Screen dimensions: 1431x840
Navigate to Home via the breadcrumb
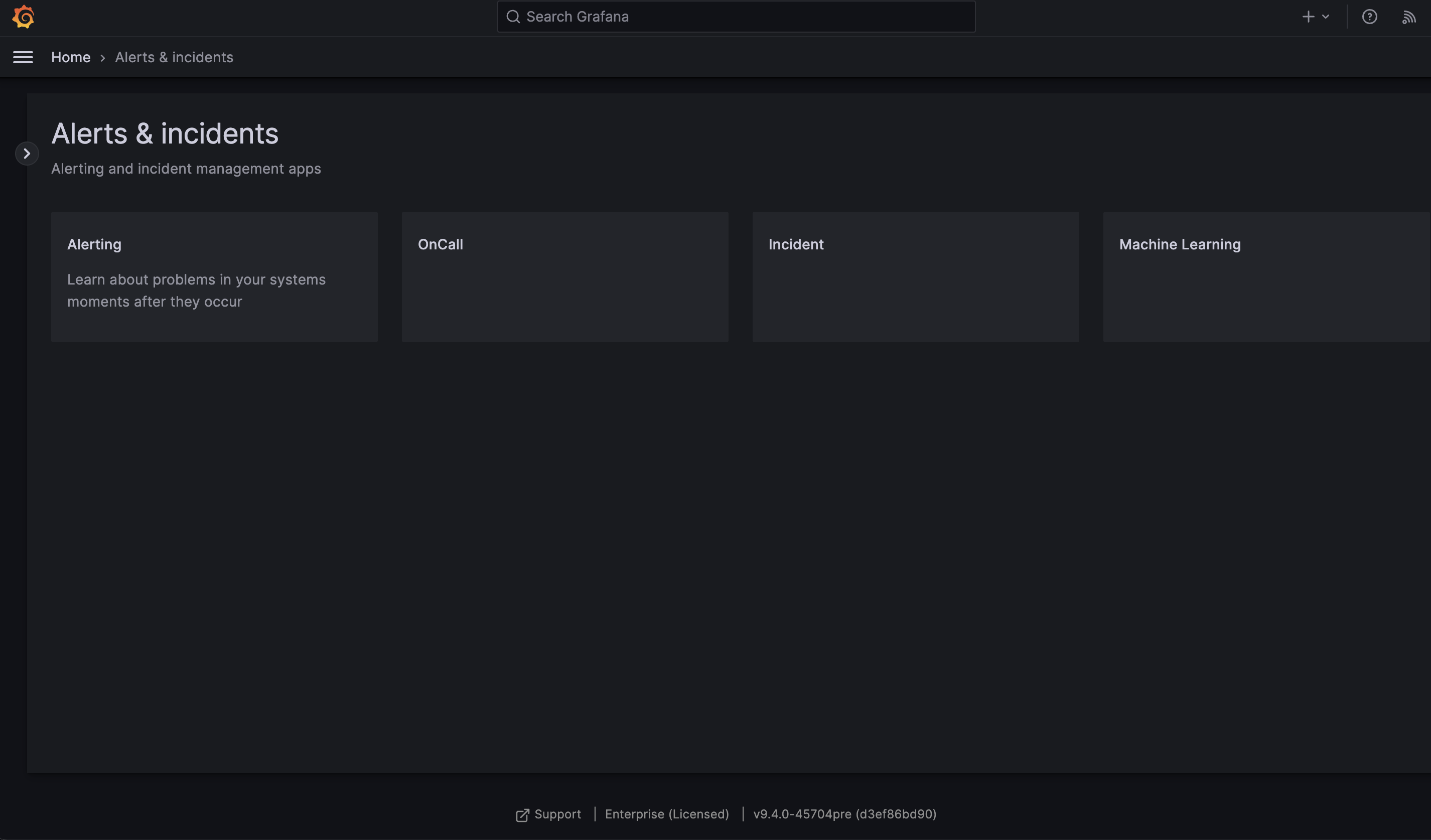[71, 57]
